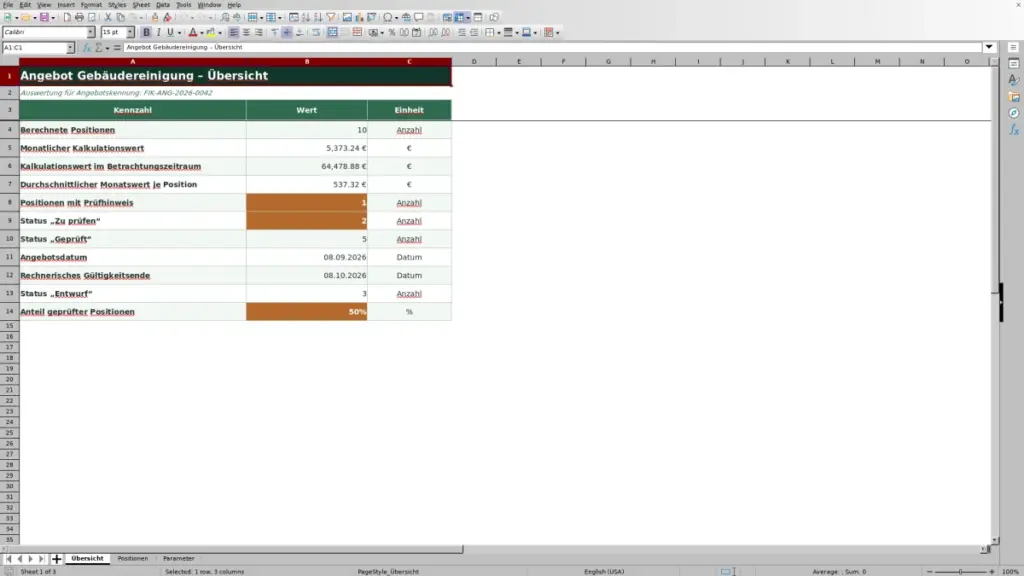Open the Data menu
Screen dimensions: 1024x576
(163, 5)
